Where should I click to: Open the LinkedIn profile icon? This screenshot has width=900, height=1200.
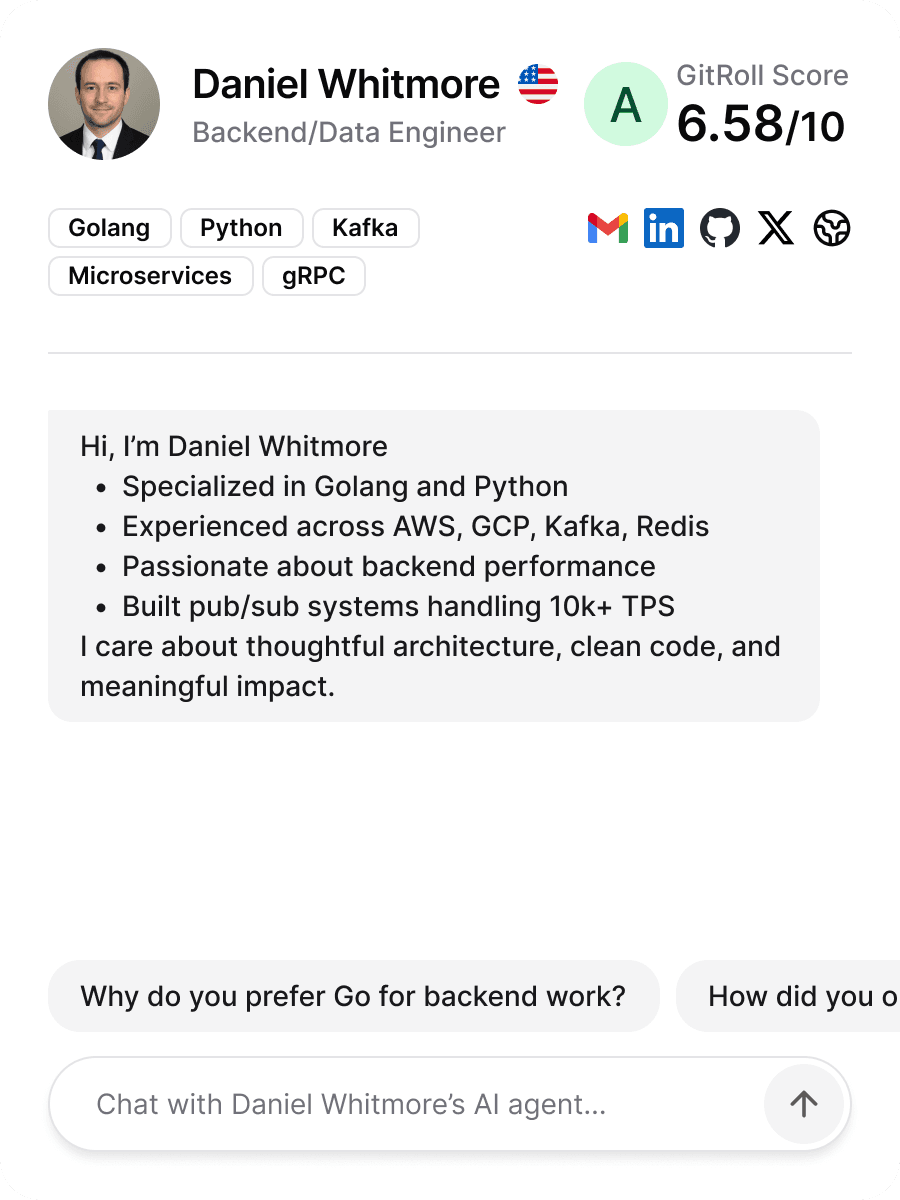pyautogui.click(x=663, y=229)
